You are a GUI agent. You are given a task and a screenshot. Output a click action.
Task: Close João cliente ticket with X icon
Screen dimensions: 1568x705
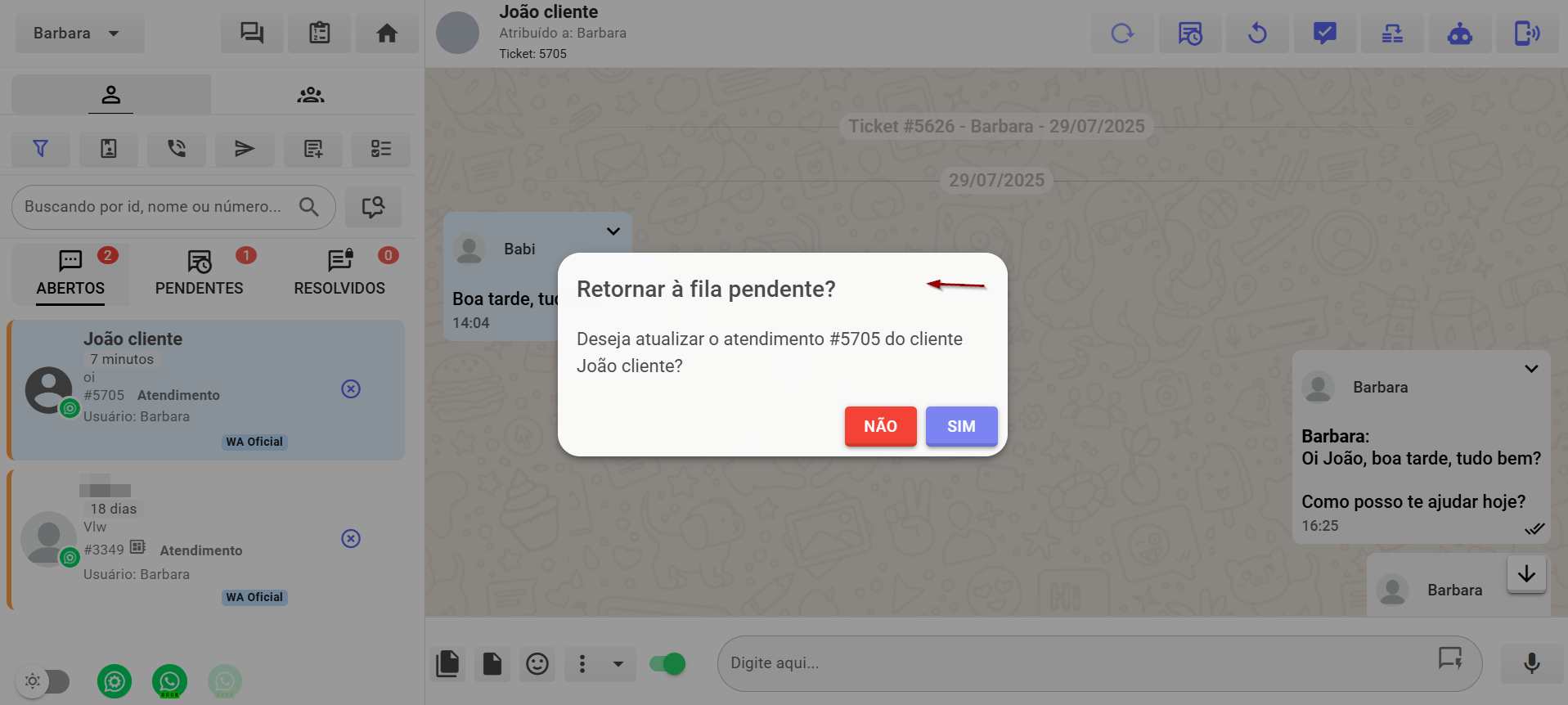351,389
